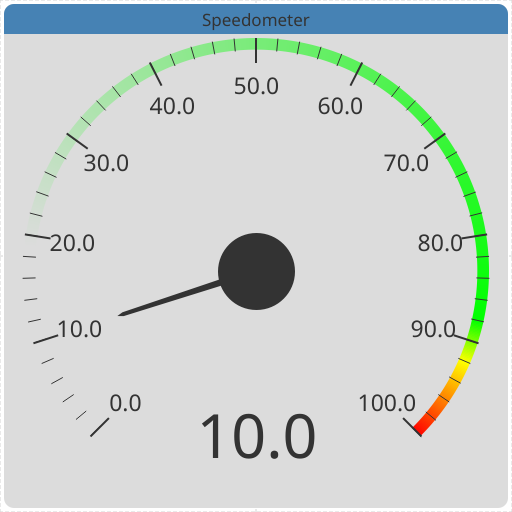Click the 90.0 scale label
Image resolution: width=512 pixels, height=512 pixels.
tap(433, 329)
